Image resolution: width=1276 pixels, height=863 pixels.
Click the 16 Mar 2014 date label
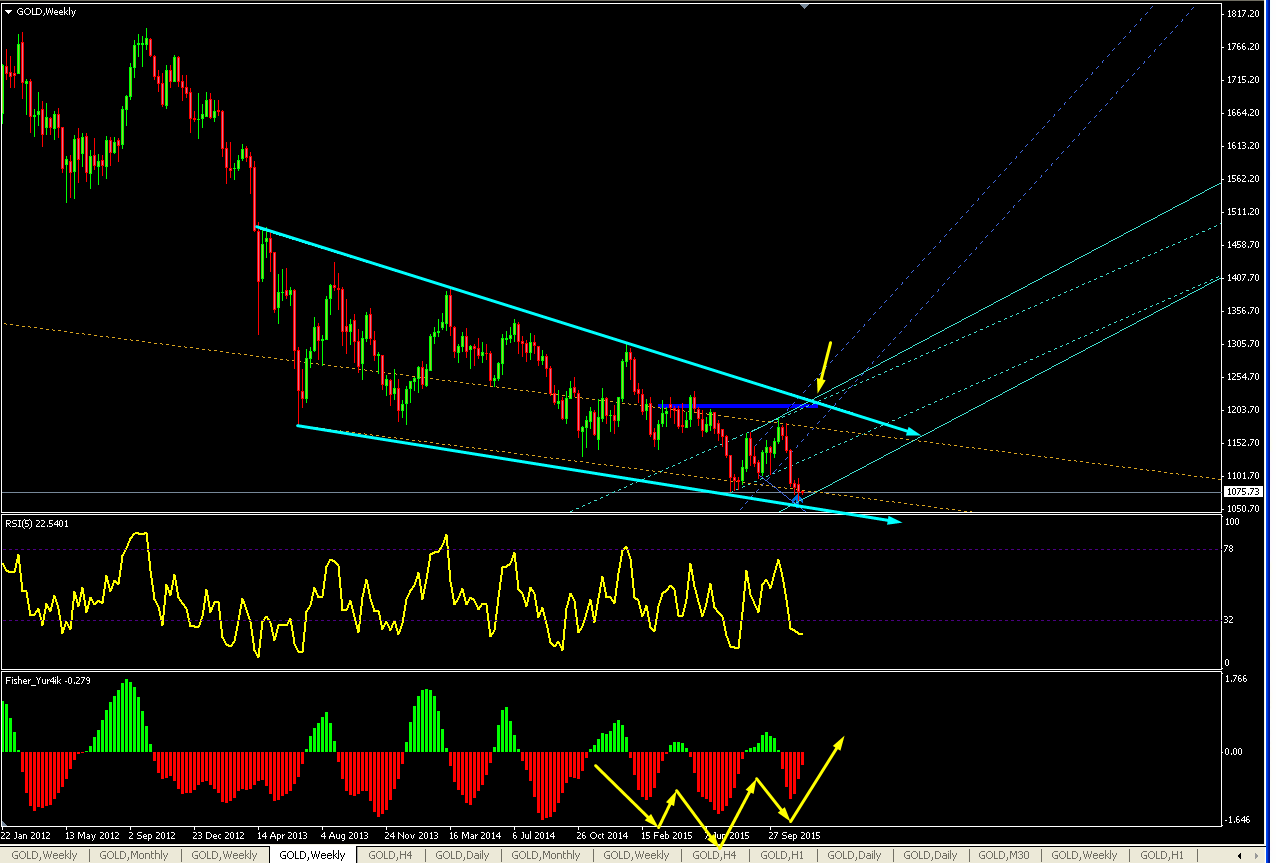click(474, 835)
